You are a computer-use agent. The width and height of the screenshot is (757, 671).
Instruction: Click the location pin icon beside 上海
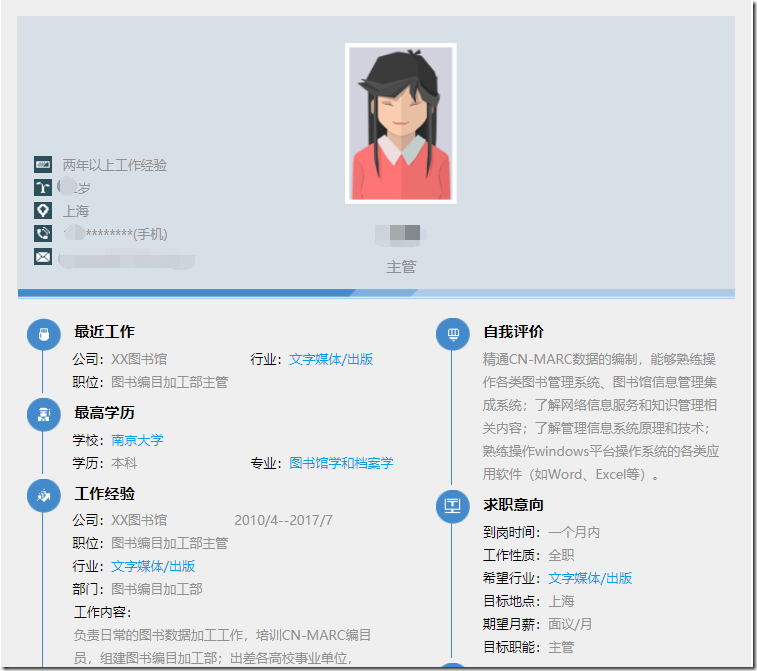pos(43,210)
